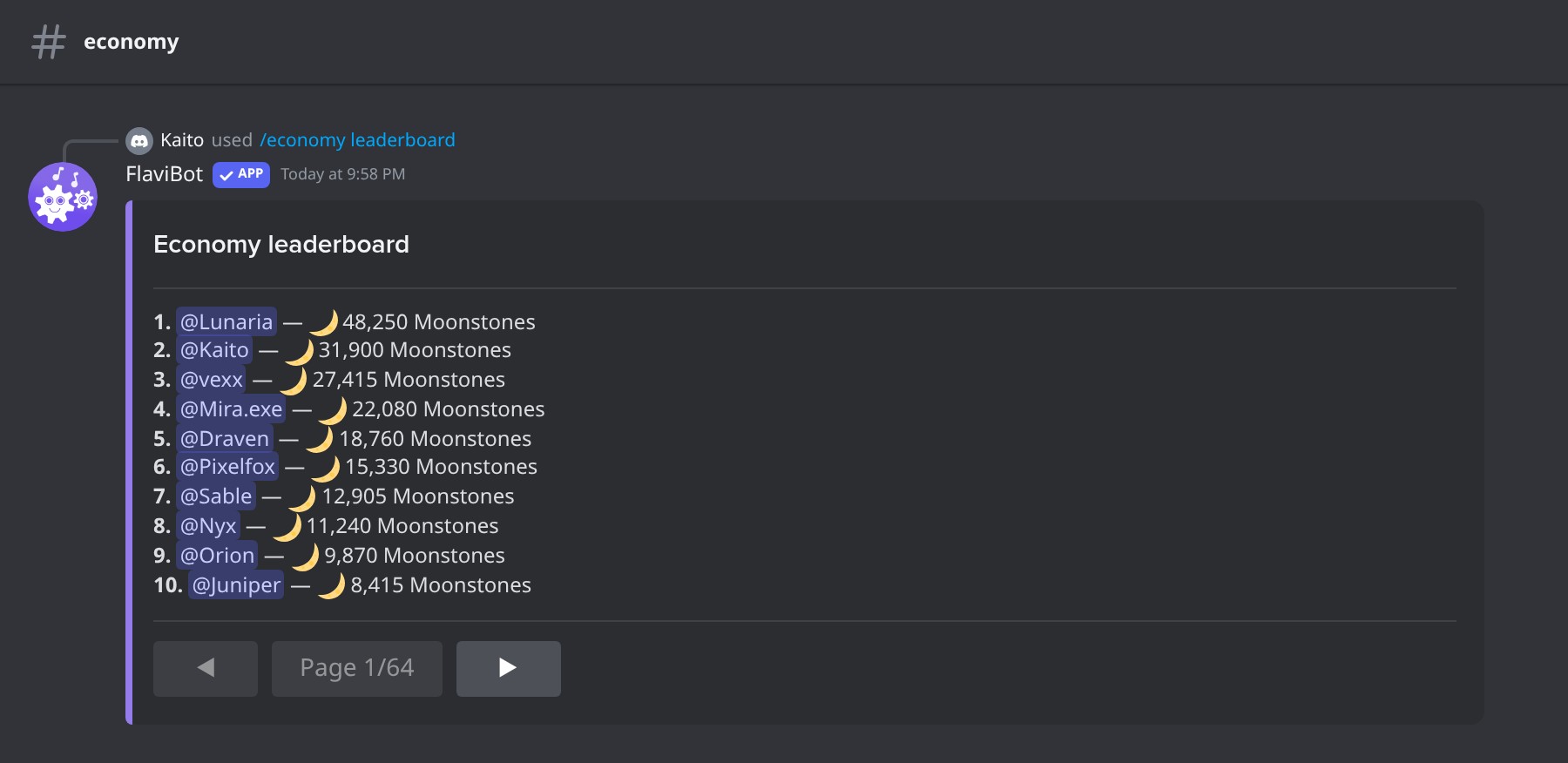1568x763 pixels.
Task: Open the @vexx user mention
Action: [211, 380]
